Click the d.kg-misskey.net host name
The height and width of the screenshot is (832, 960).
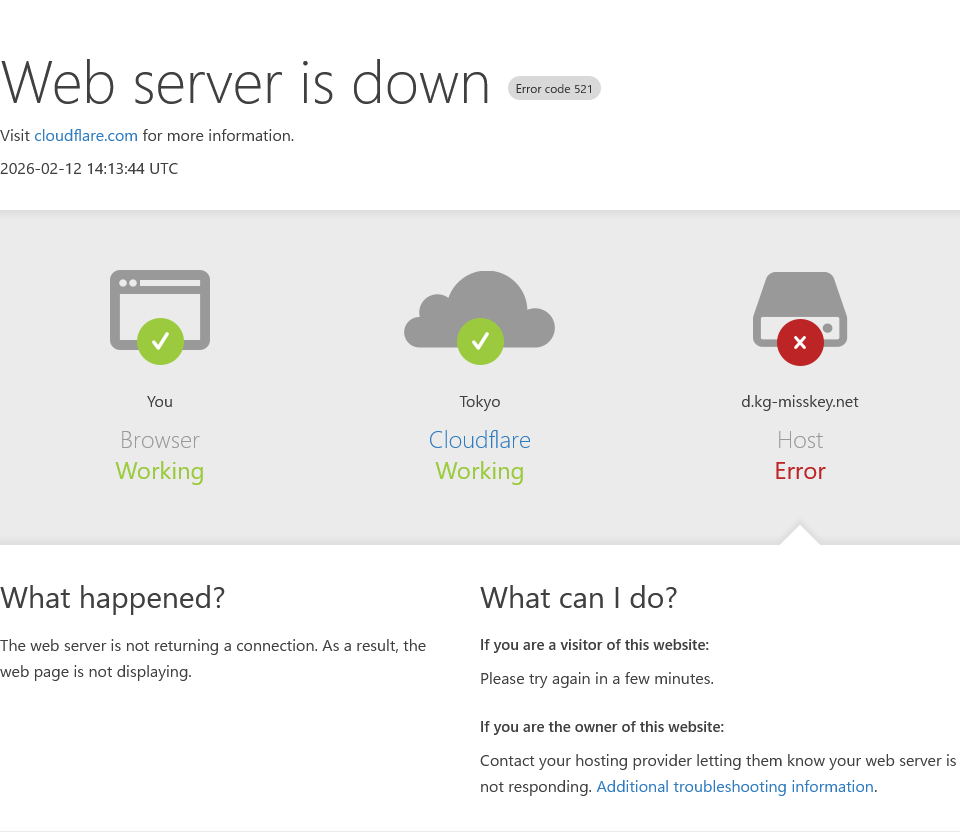click(800, 402)
